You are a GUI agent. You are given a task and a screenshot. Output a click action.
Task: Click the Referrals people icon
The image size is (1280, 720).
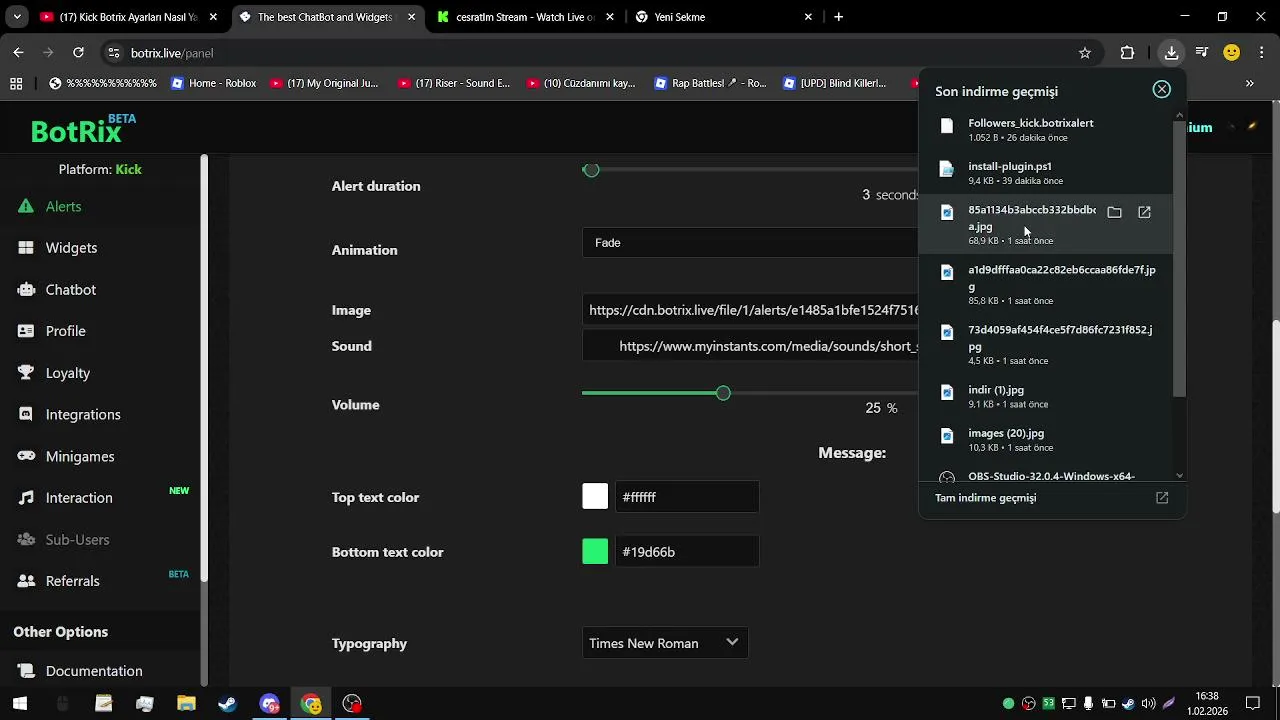tap(26, 581)
